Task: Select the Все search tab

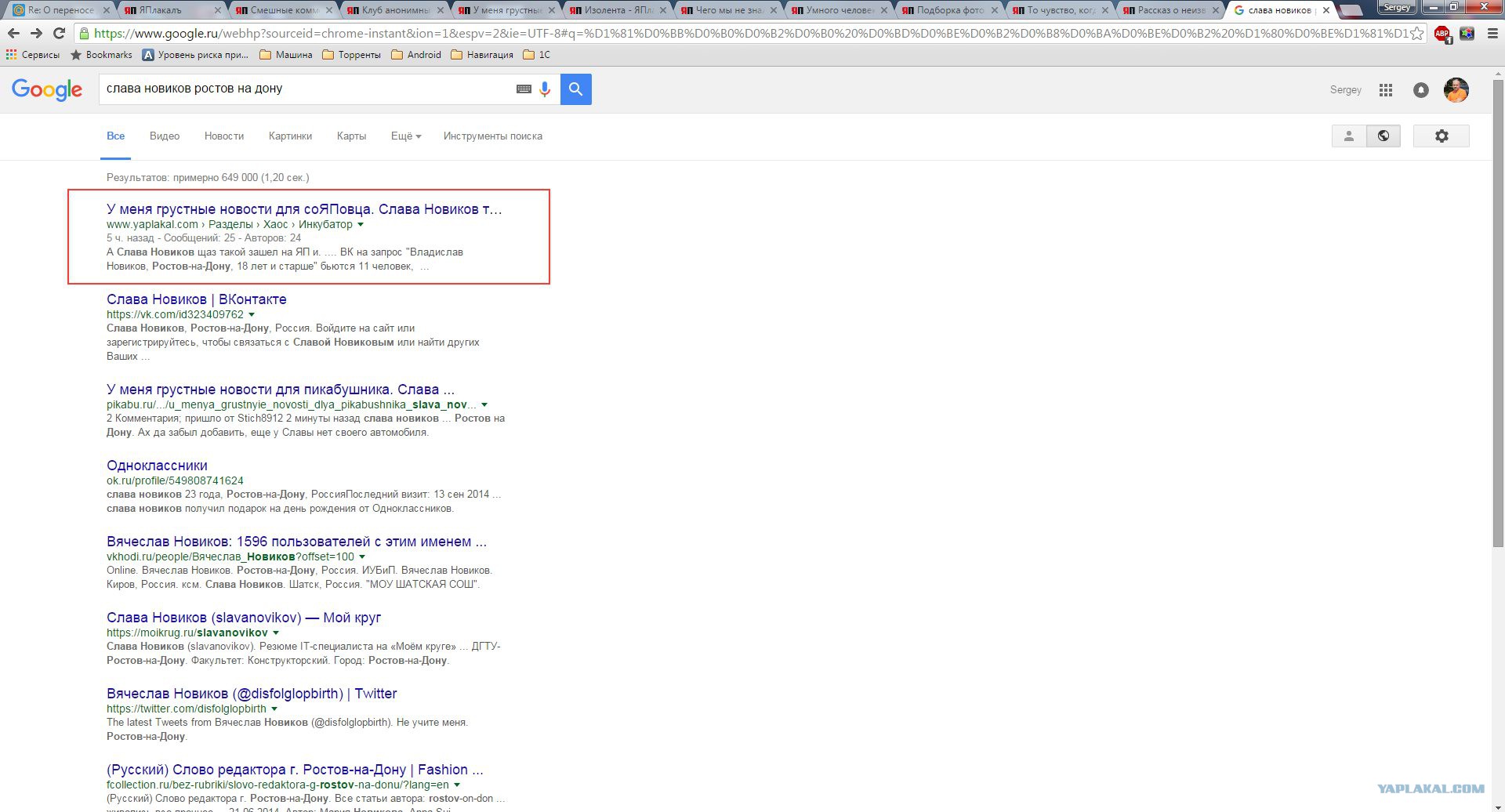Action: tap(116, 136)
